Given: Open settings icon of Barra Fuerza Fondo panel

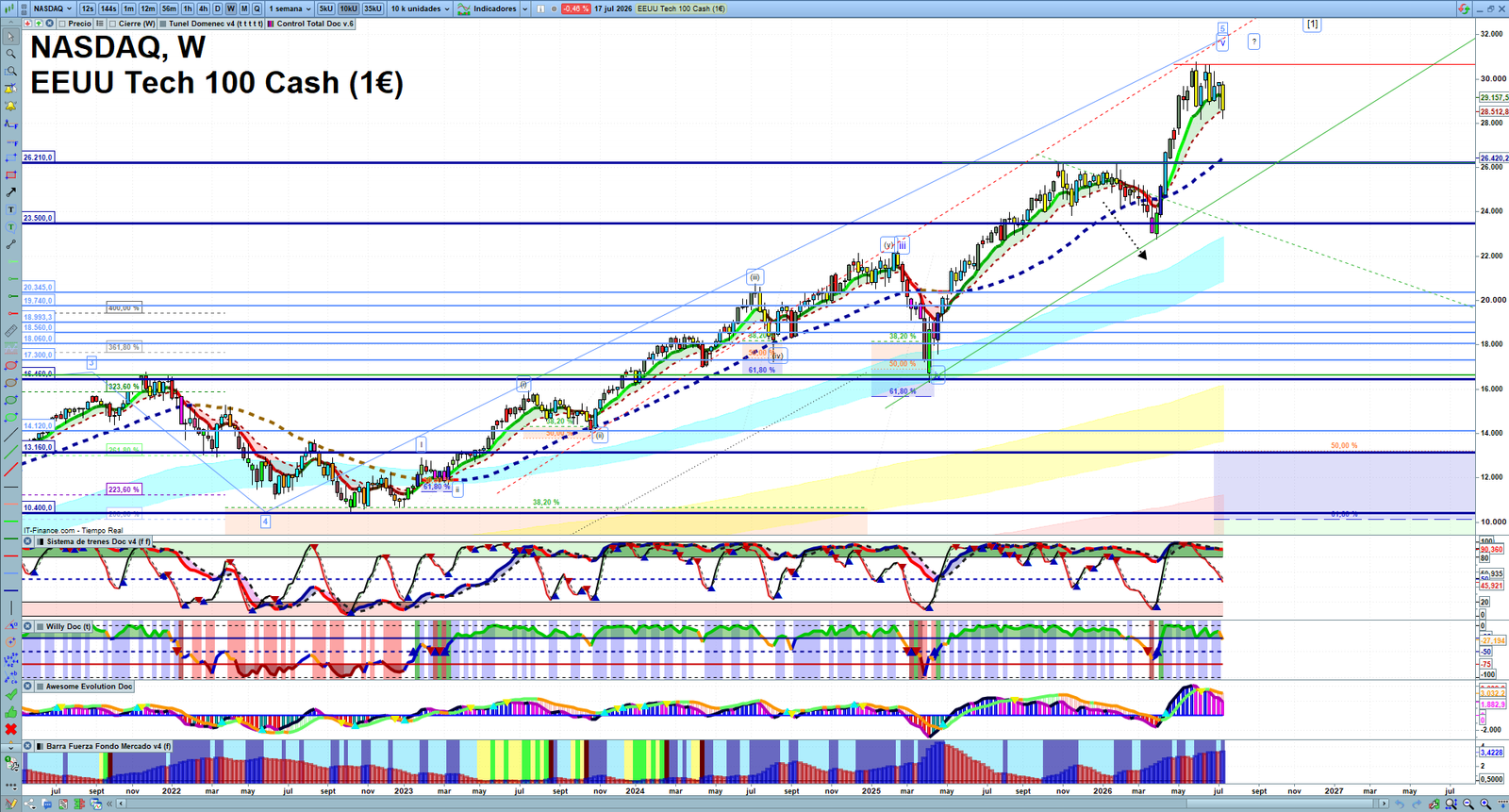Looking at the screenshot, I should 28,746.
